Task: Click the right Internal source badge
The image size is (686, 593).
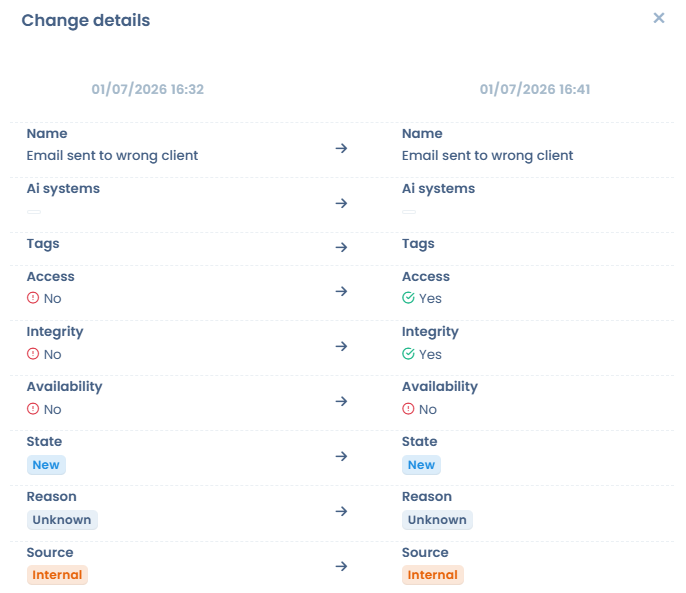Action: [433, 575]
